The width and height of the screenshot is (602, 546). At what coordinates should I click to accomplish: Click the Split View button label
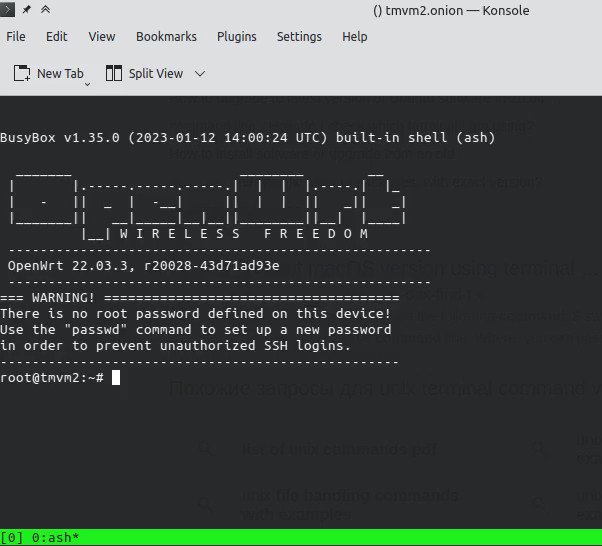coord(156,73)
